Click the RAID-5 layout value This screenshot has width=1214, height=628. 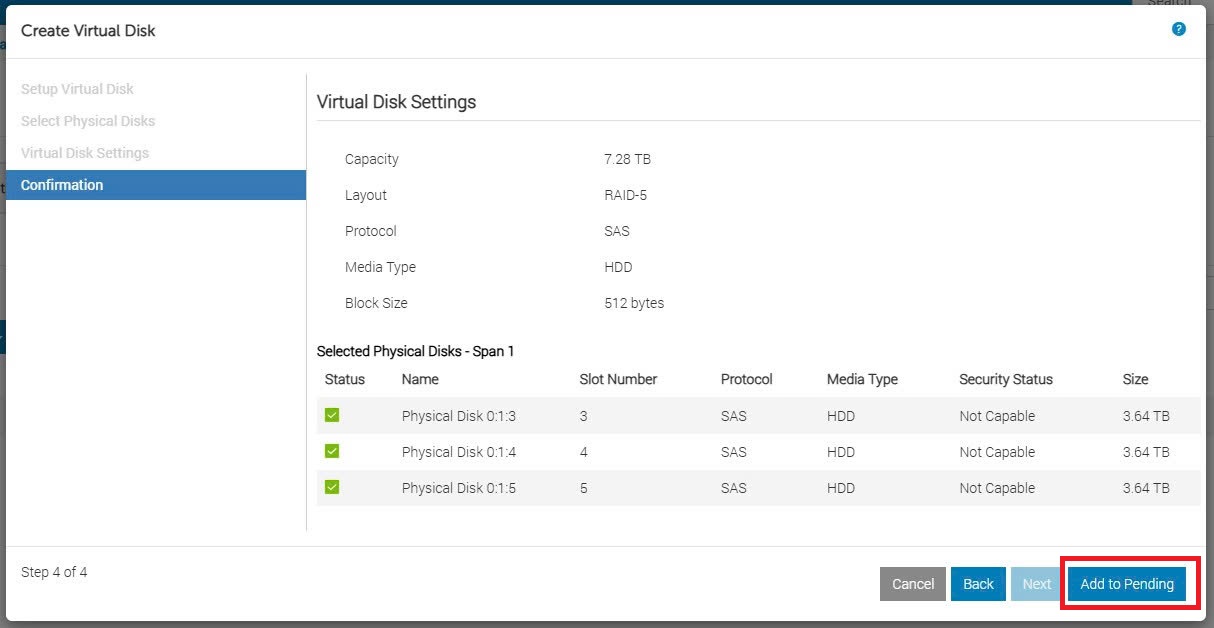click(625, 195)
